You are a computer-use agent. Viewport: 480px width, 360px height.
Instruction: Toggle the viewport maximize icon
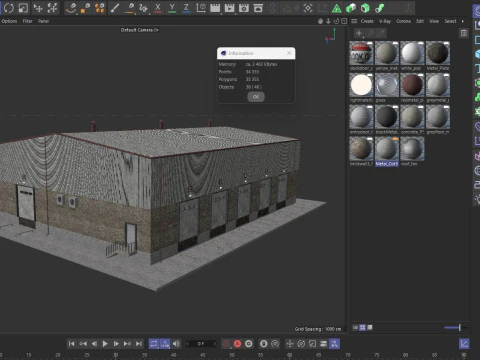(344, 21)
